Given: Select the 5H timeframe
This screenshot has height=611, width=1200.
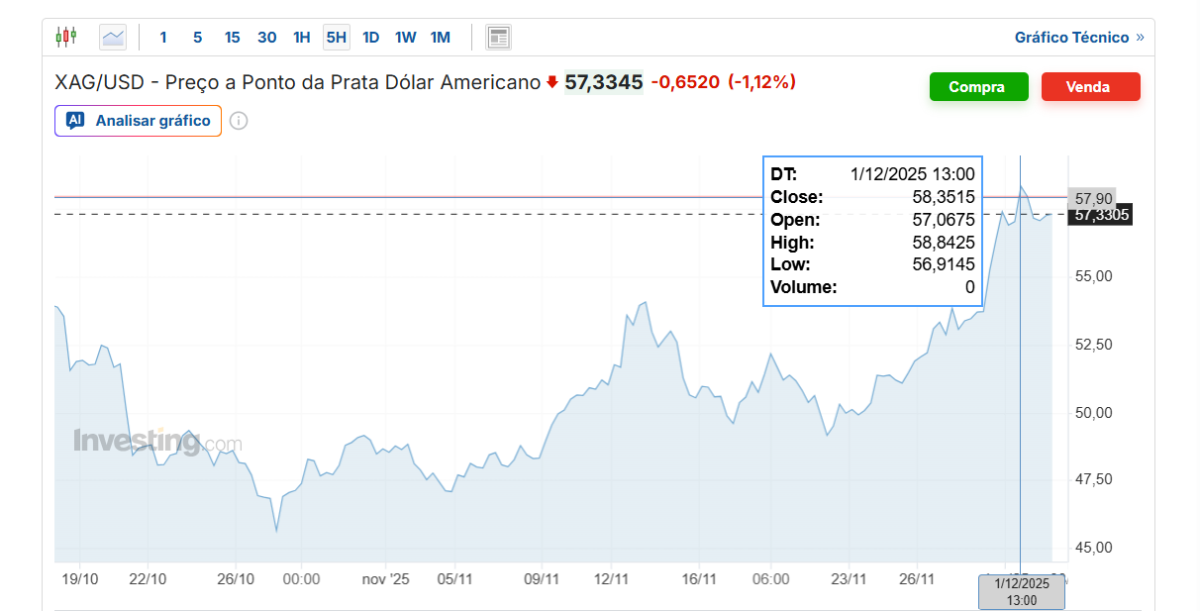Looking at the screenshot, I should 336,38.
